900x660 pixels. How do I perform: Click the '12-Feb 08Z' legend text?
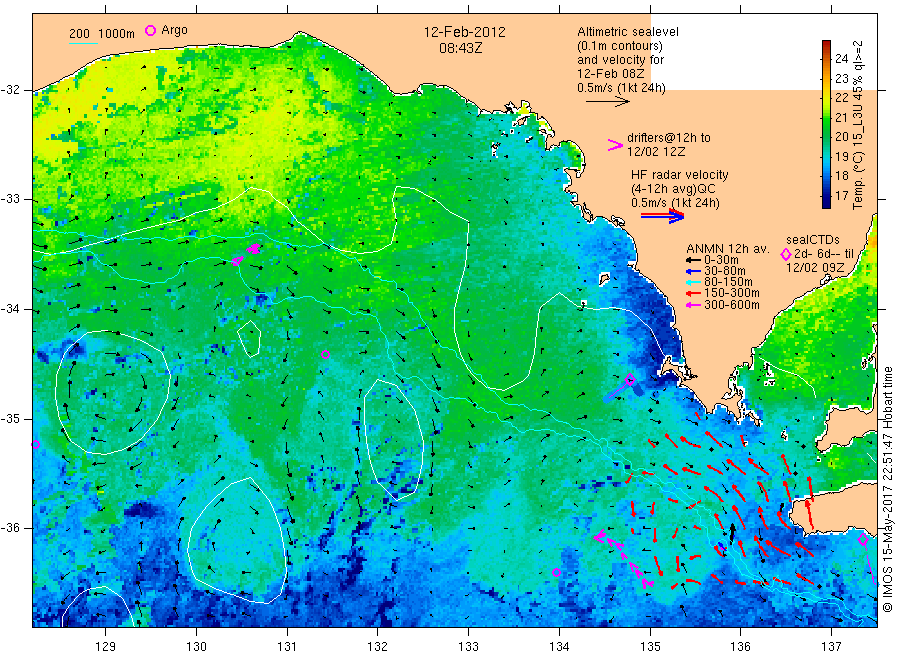[x=611, y=74]
